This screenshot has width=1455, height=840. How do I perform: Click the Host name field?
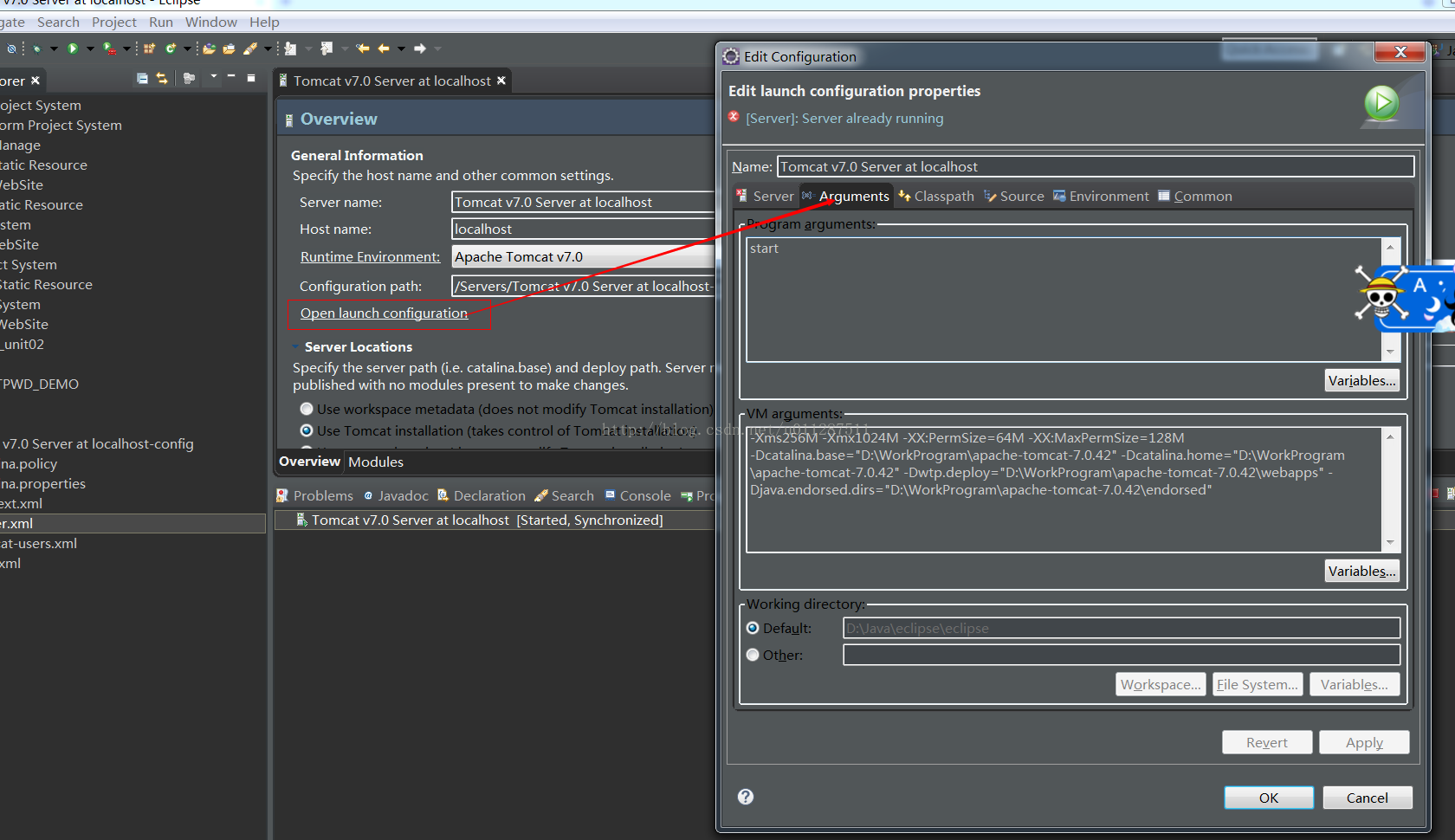tap(583, 229)
